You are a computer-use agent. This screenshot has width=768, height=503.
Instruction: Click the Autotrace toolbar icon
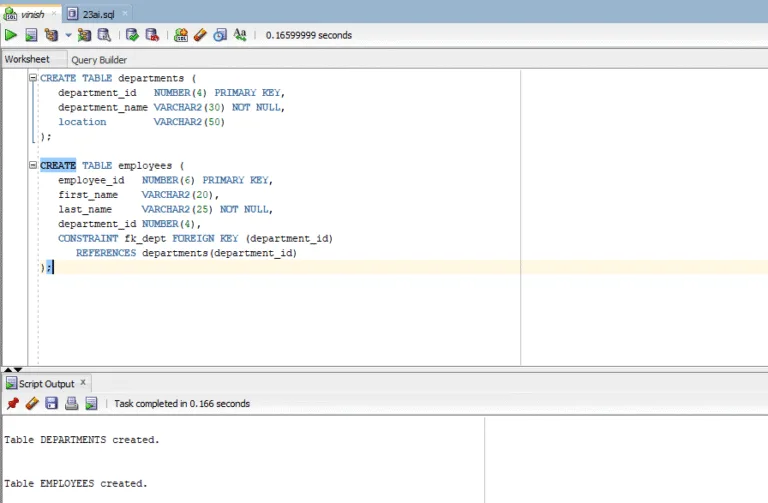point(84,35)
